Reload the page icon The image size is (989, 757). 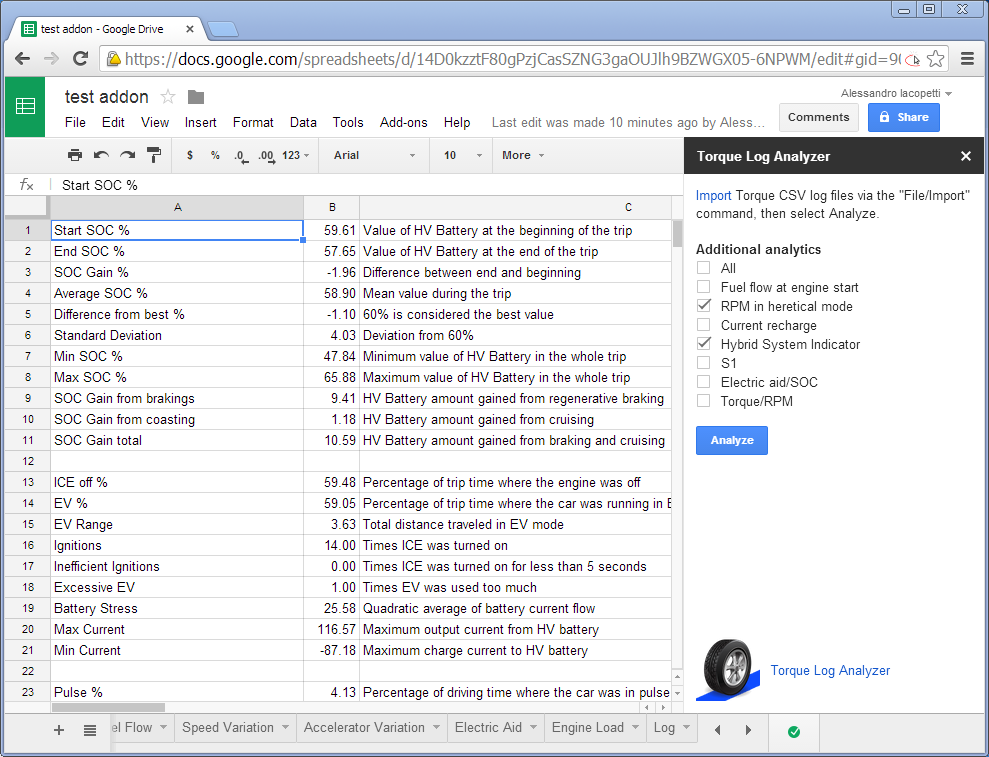pyautogui.click(x=80, y=59)
